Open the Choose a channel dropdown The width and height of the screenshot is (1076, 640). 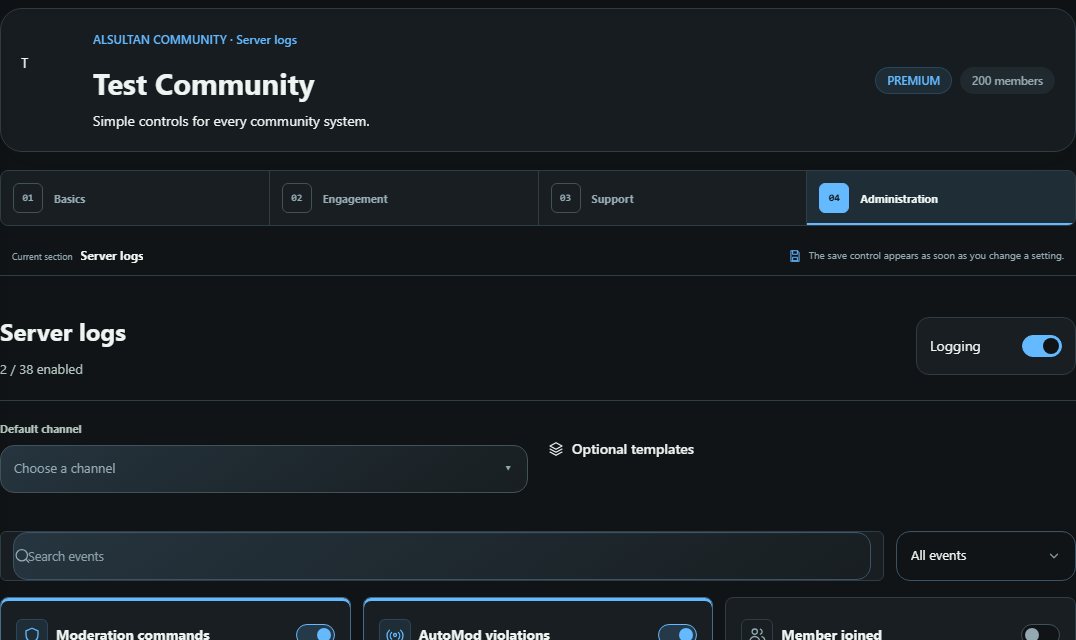pyautogui.click(x=264, y=469)
